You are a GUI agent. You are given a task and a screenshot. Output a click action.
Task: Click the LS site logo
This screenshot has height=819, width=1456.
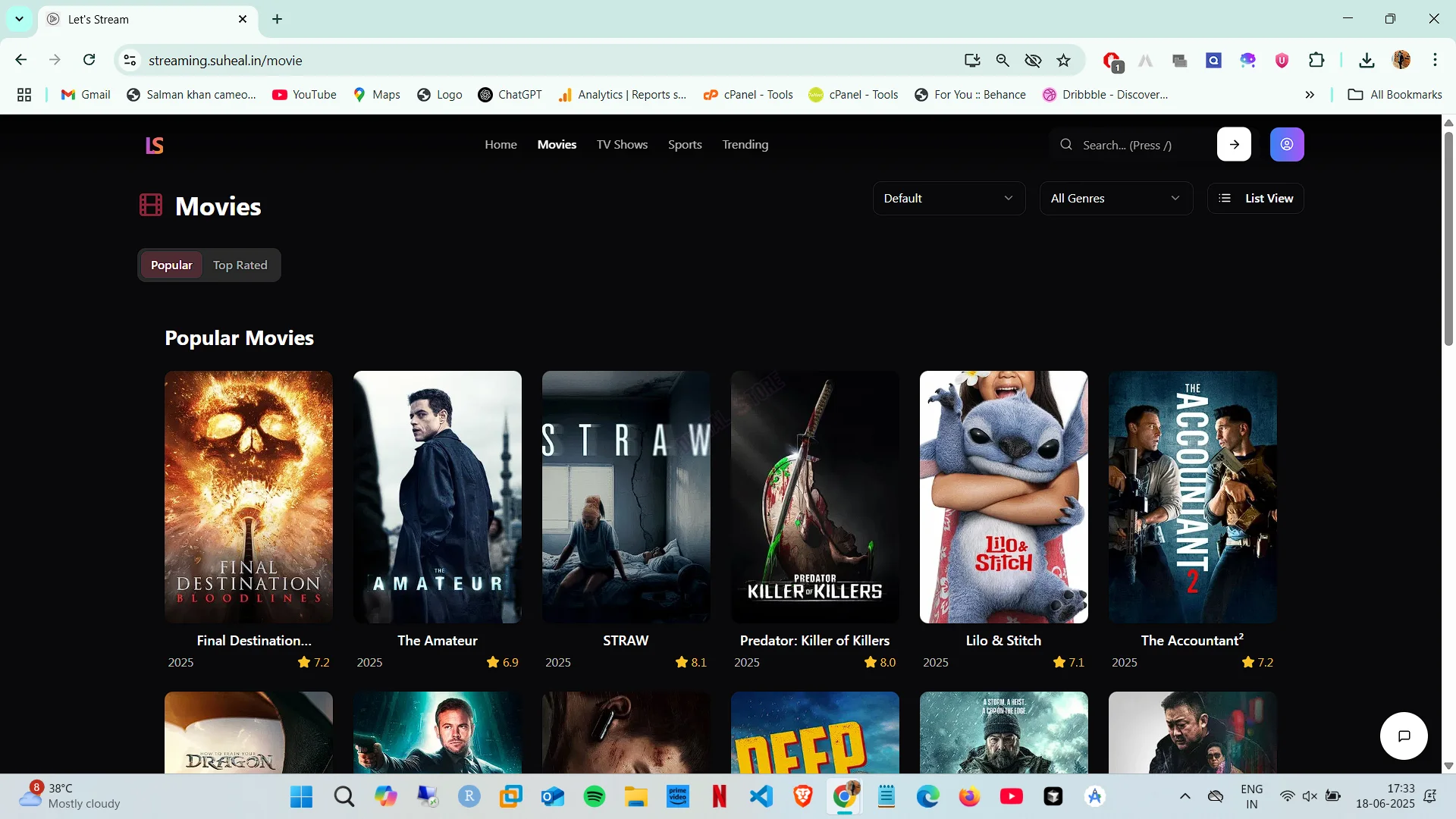coord(155,145)
